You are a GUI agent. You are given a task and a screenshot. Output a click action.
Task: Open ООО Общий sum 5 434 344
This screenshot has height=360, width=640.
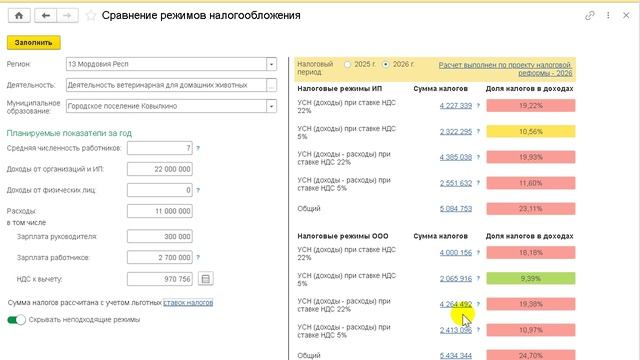tap(456, 356)
